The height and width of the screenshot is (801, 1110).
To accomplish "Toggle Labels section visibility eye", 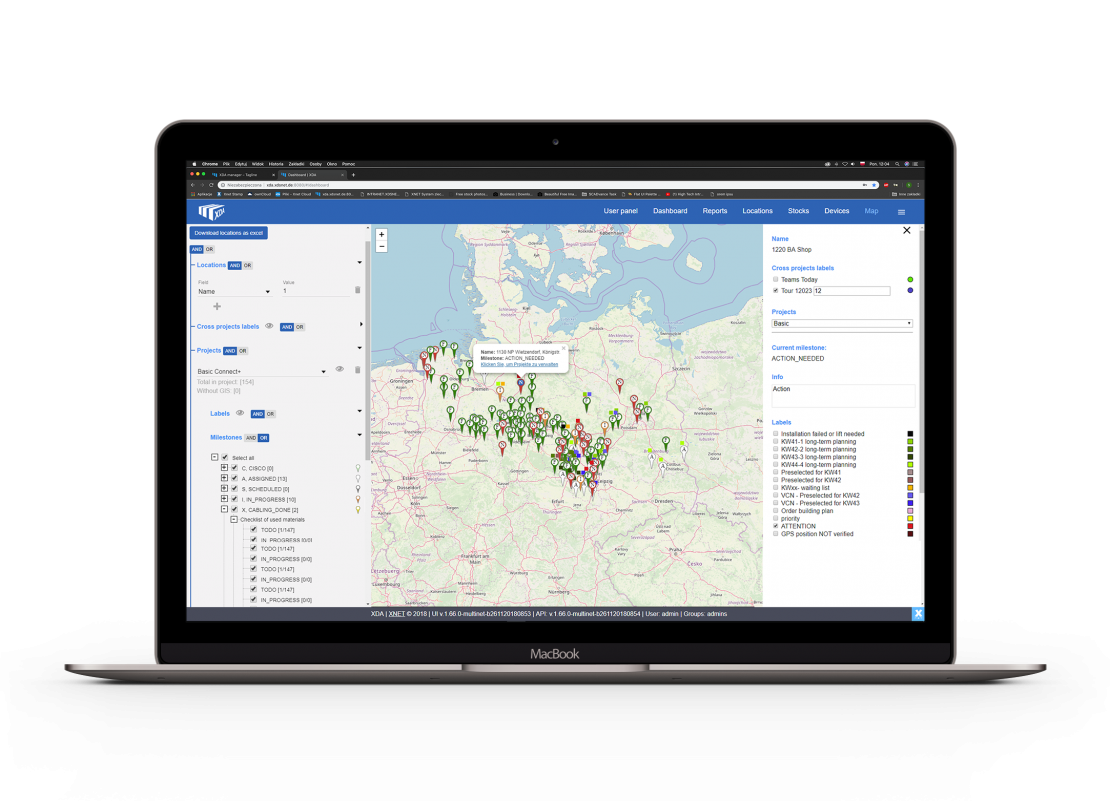I will (240, 413).
